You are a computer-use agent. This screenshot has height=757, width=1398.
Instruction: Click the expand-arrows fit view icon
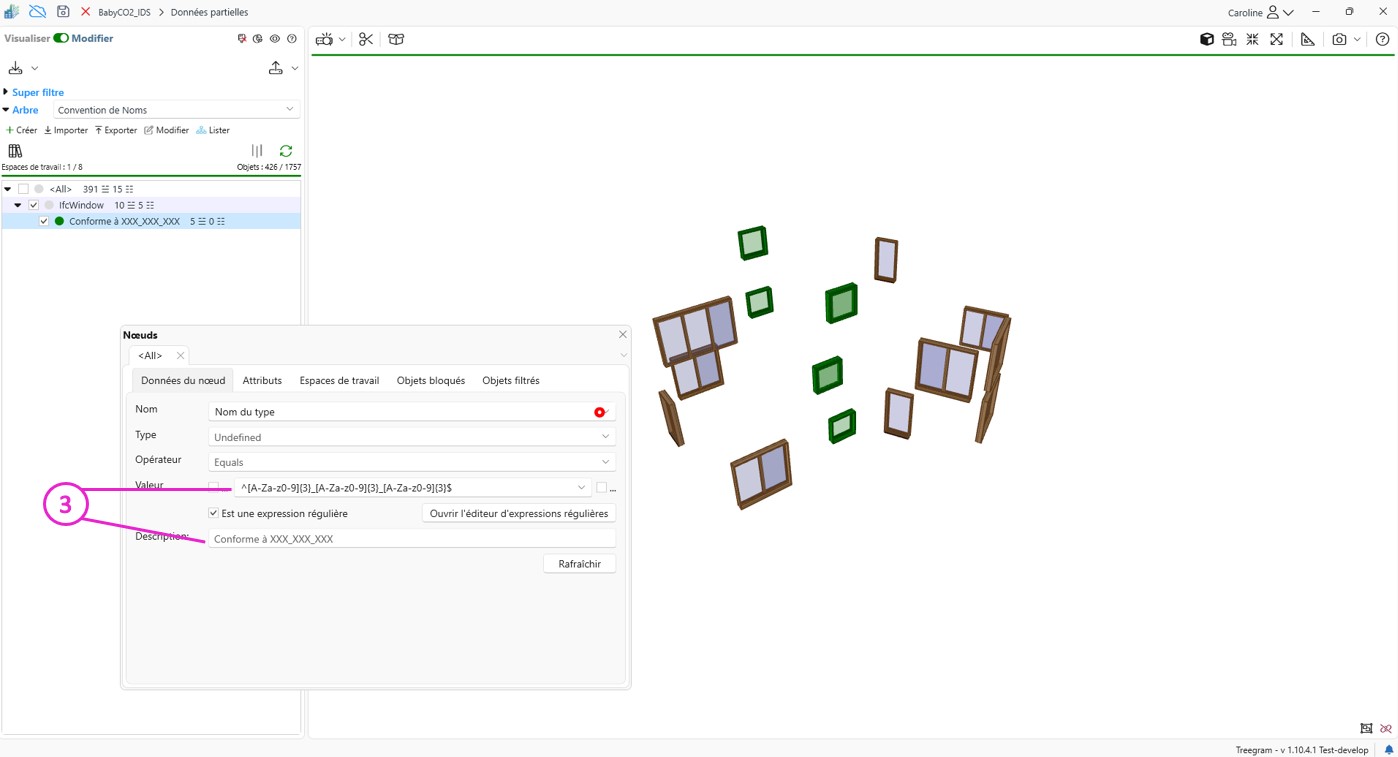click(x=1277, y=39)
